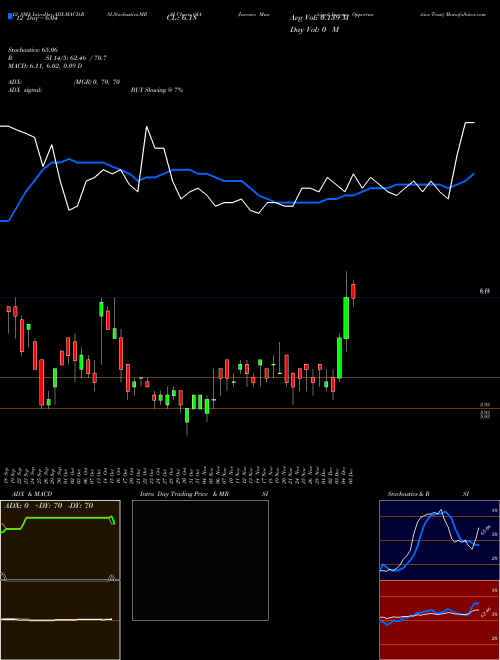
Task: Click the 'Stochastics: 63.06' readout
Action: click(33, 50)
